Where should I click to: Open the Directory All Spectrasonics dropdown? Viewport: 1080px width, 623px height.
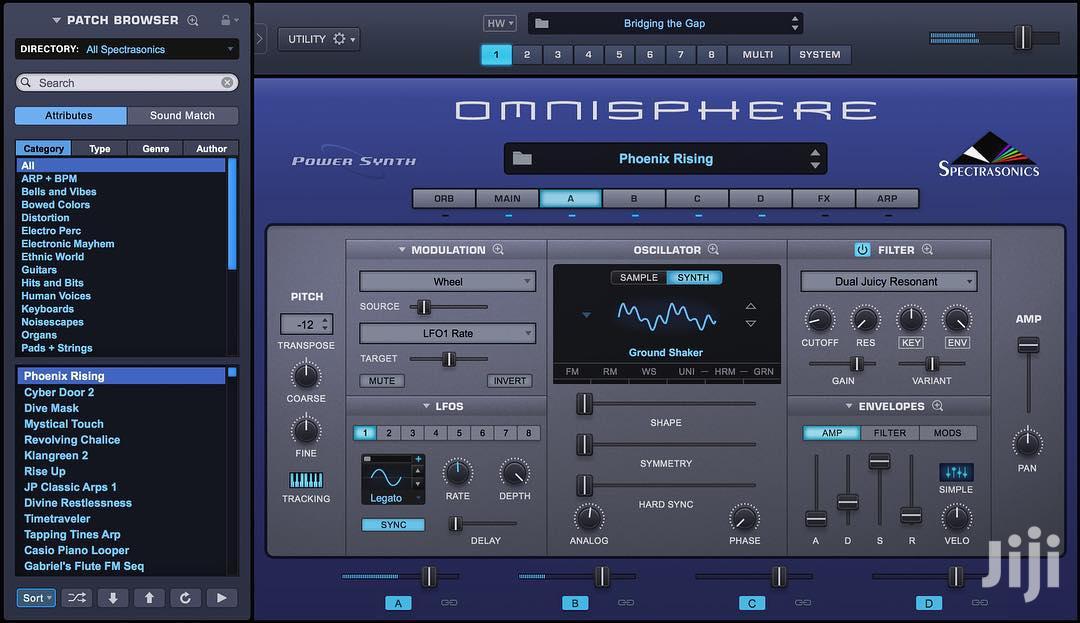click(x=127, y=49)
